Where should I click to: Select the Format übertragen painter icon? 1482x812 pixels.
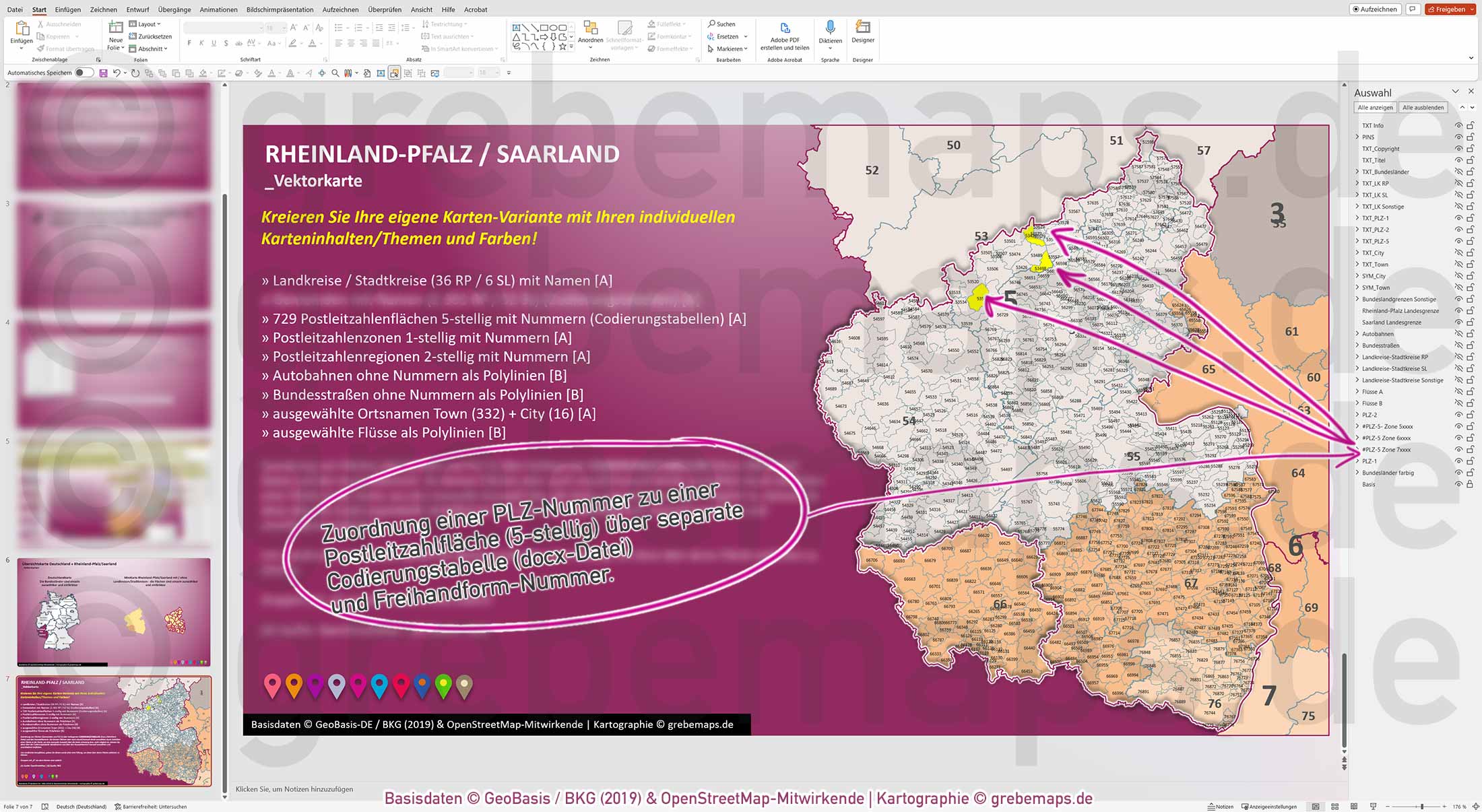click(40, 48)
